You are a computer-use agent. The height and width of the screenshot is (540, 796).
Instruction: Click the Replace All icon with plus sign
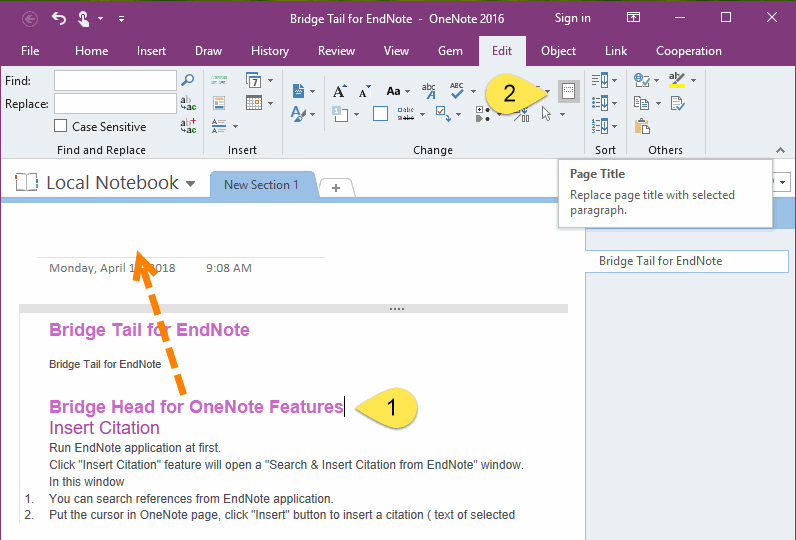coord(188,126)
